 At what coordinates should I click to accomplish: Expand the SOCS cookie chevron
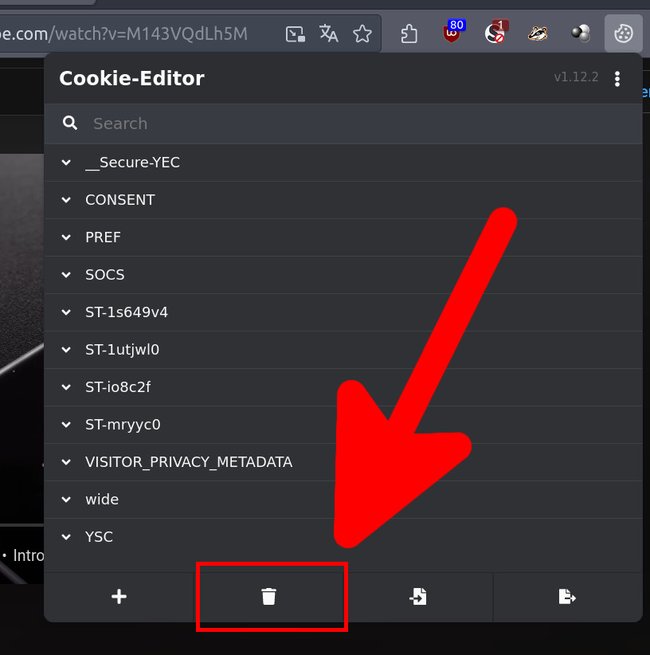[x=66, y=274]
